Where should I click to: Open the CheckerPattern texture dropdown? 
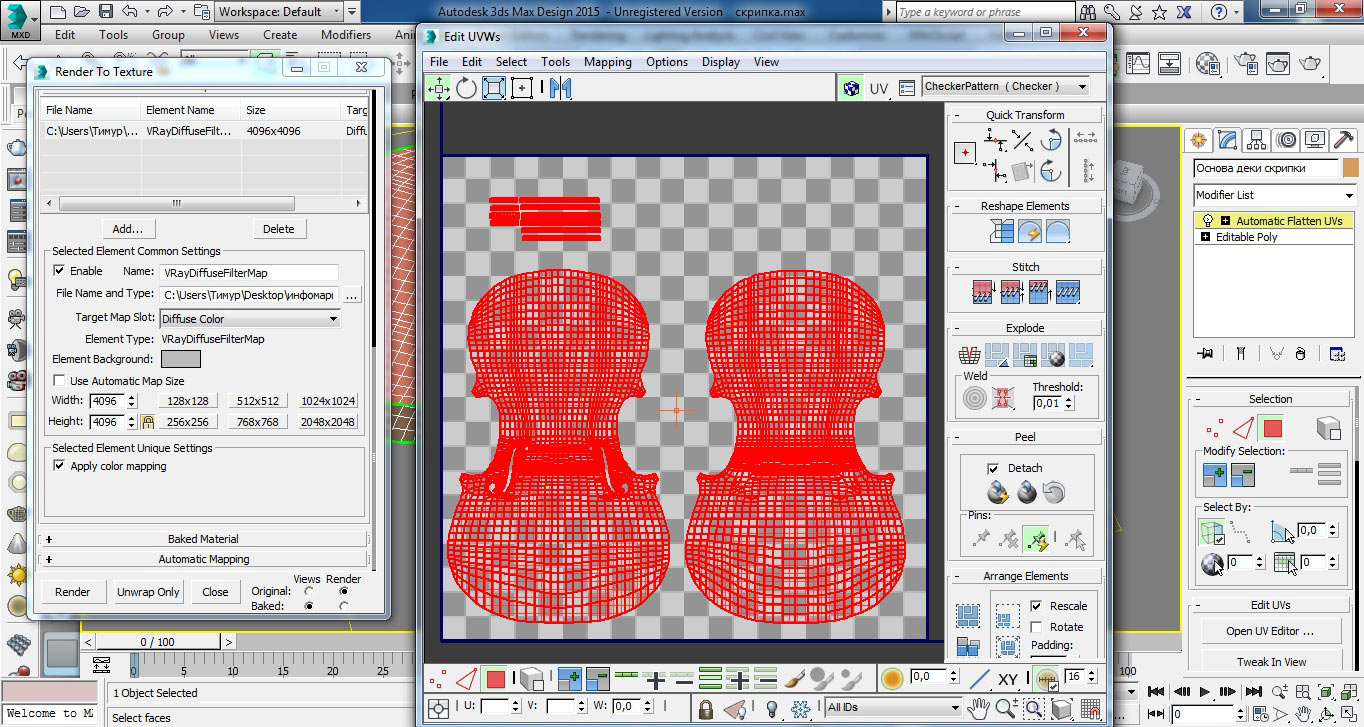point(1006,87)
